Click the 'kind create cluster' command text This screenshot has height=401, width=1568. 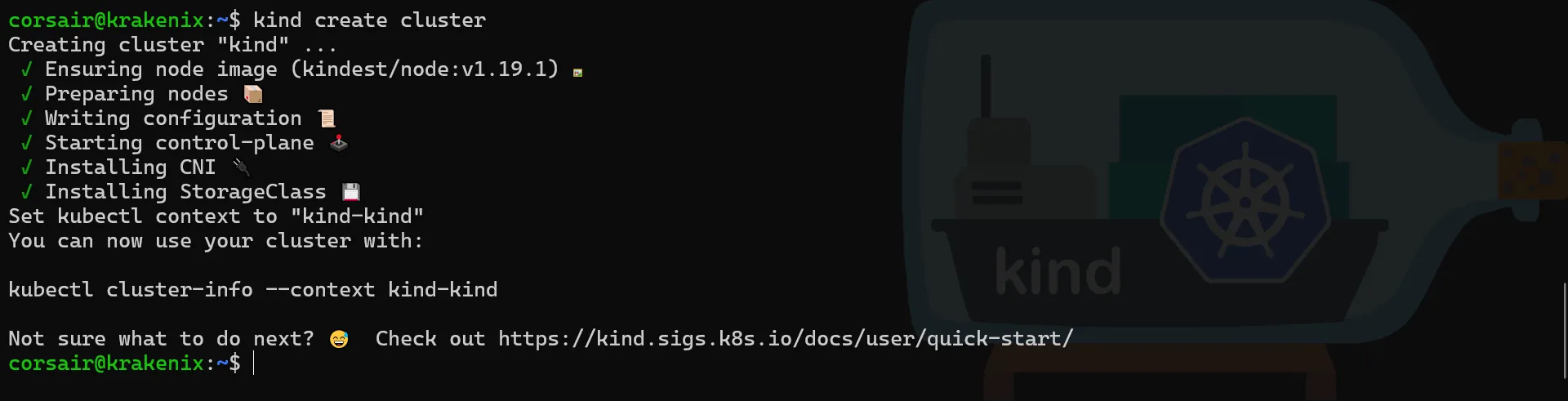pyautogui.click(x=369, y=20)
